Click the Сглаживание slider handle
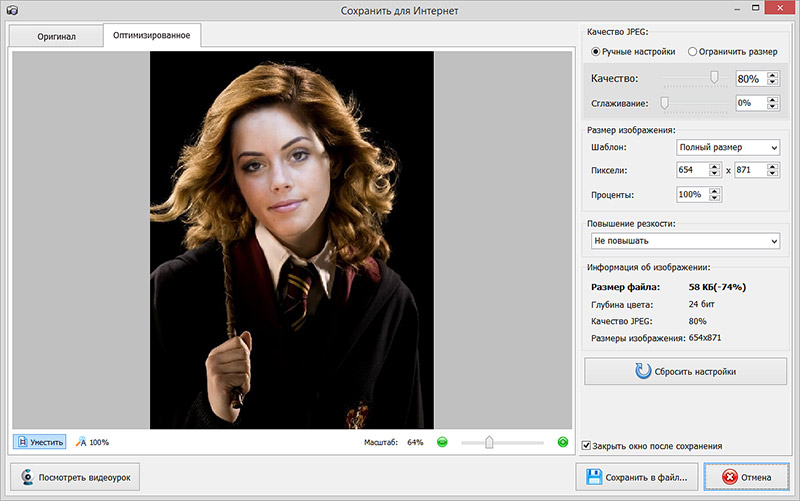The image size is (800, 501). click(664, 103)
